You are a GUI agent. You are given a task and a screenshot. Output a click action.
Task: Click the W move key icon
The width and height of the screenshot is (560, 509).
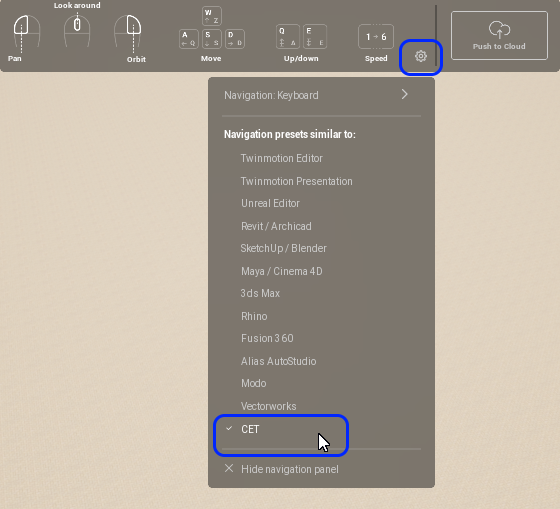[211, 16]
